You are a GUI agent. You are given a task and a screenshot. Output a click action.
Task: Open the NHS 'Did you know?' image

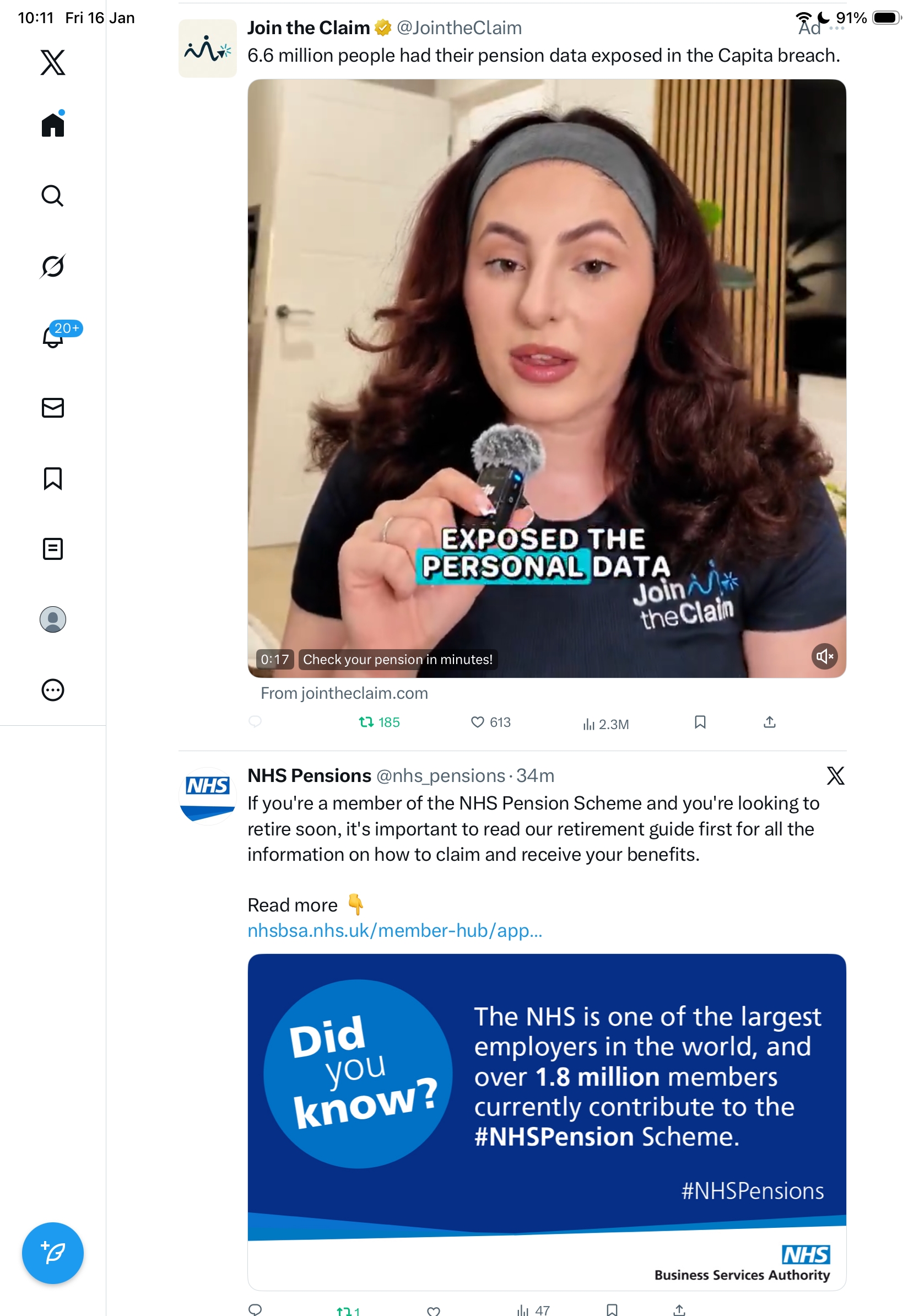547,1121
